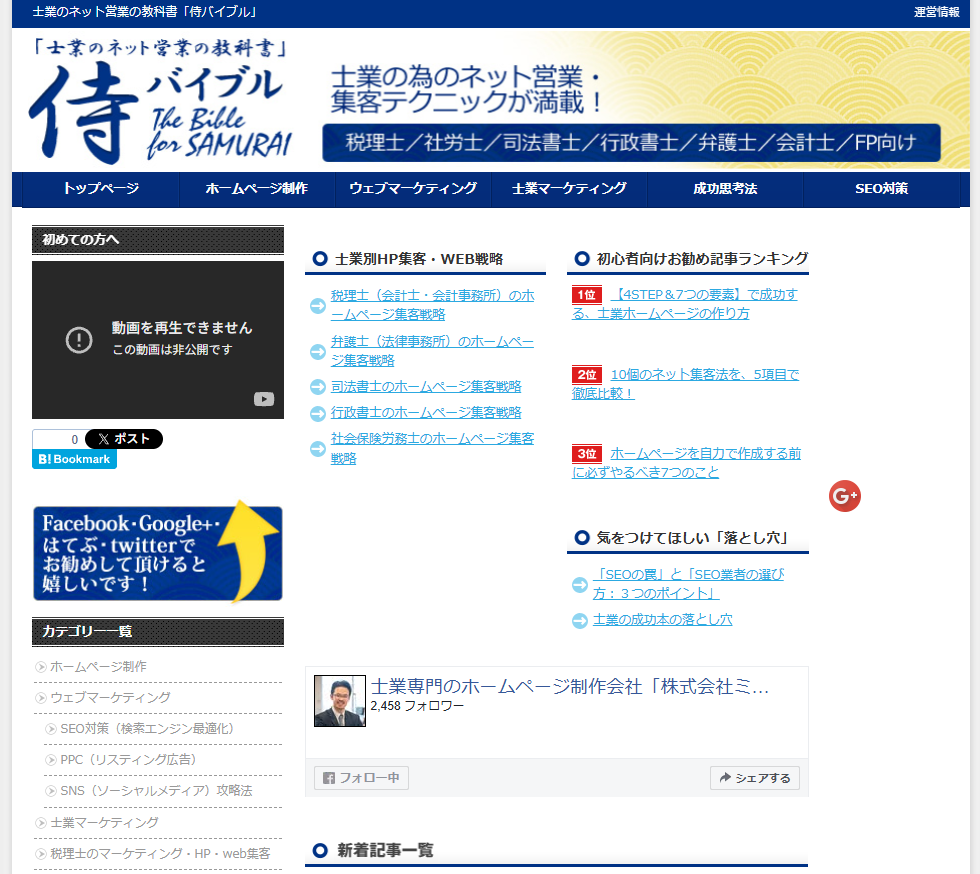This screenshot has width=980, height=874.
Task: Click arrow icon beside 社会保険労務士 link
Action: coord(318,450)
